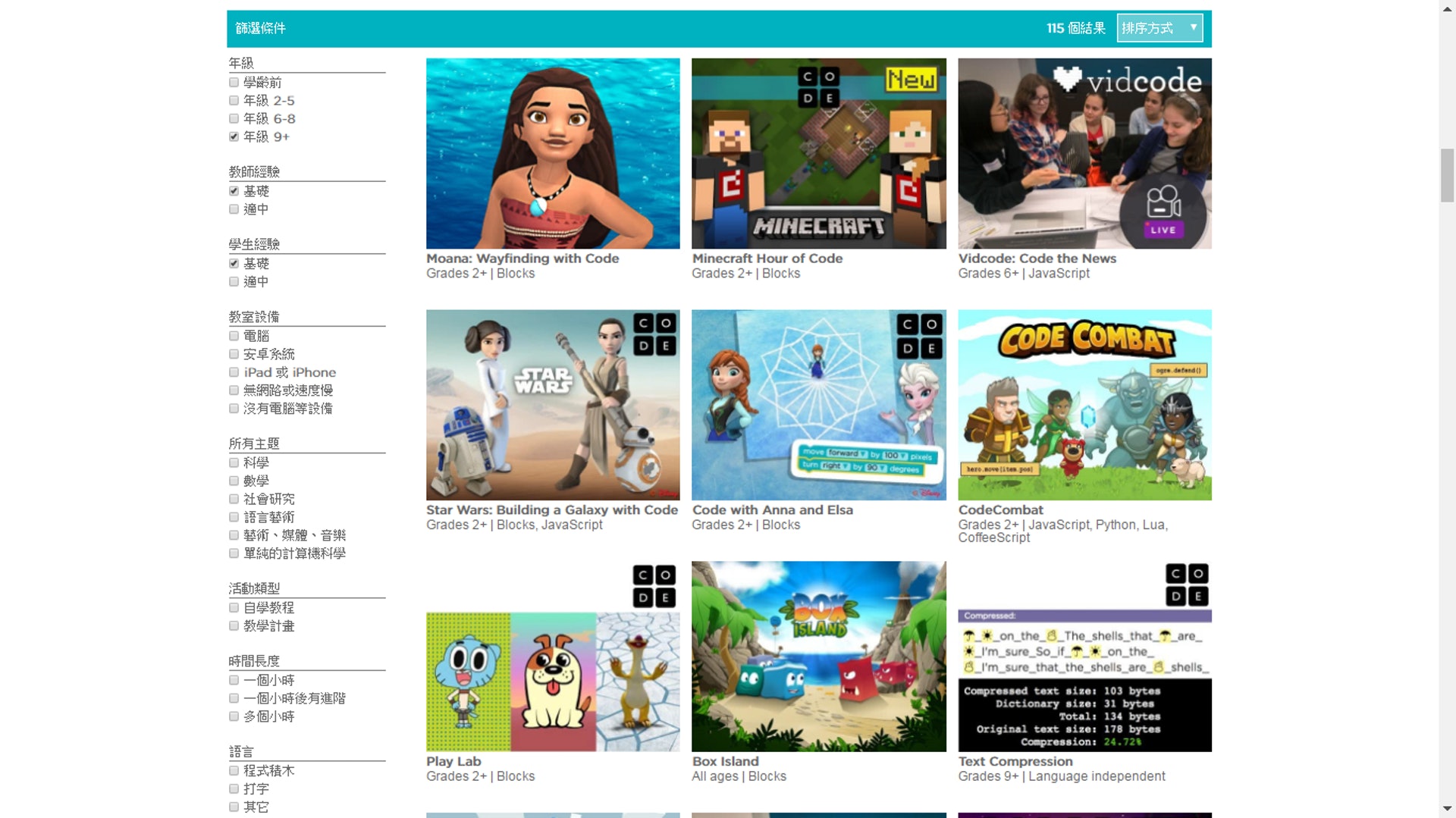Click the Box Island title link

726,762
